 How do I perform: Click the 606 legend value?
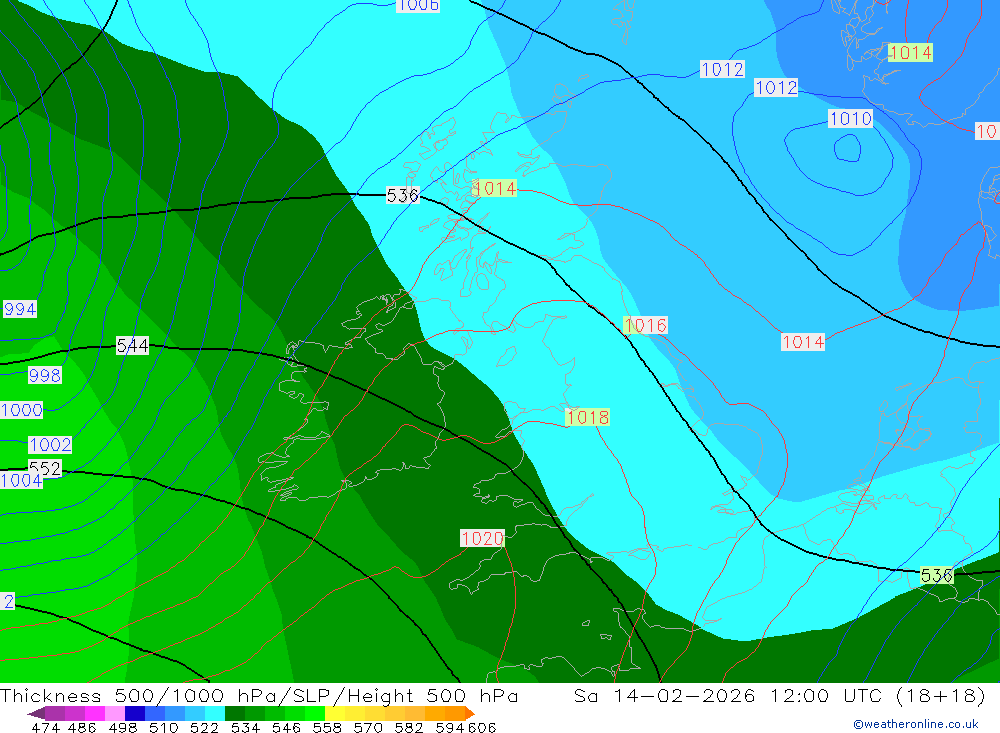coord(482,727)
